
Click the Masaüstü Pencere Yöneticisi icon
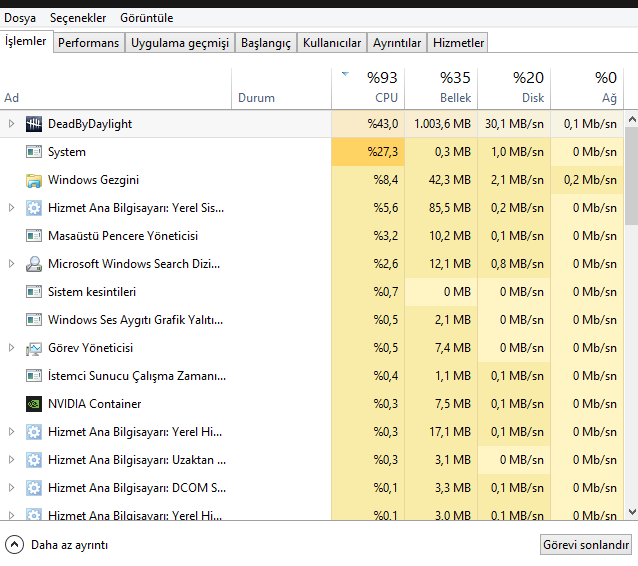pos(33,236)
